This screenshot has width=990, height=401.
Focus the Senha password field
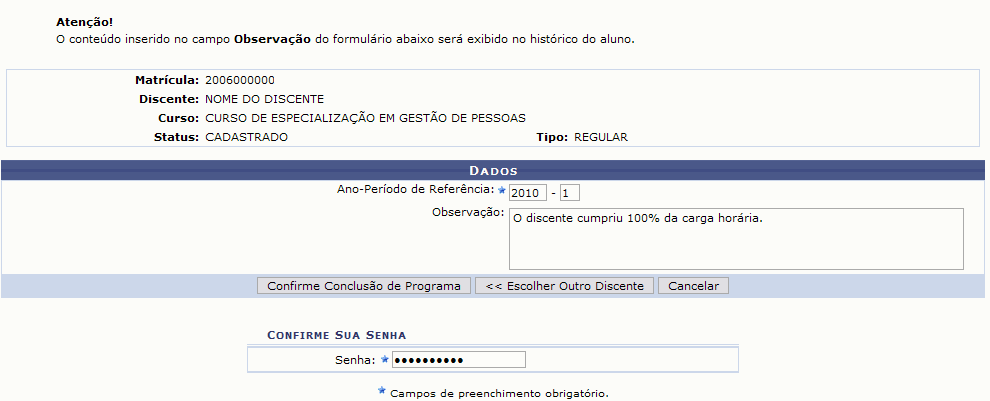click(458, 360)
